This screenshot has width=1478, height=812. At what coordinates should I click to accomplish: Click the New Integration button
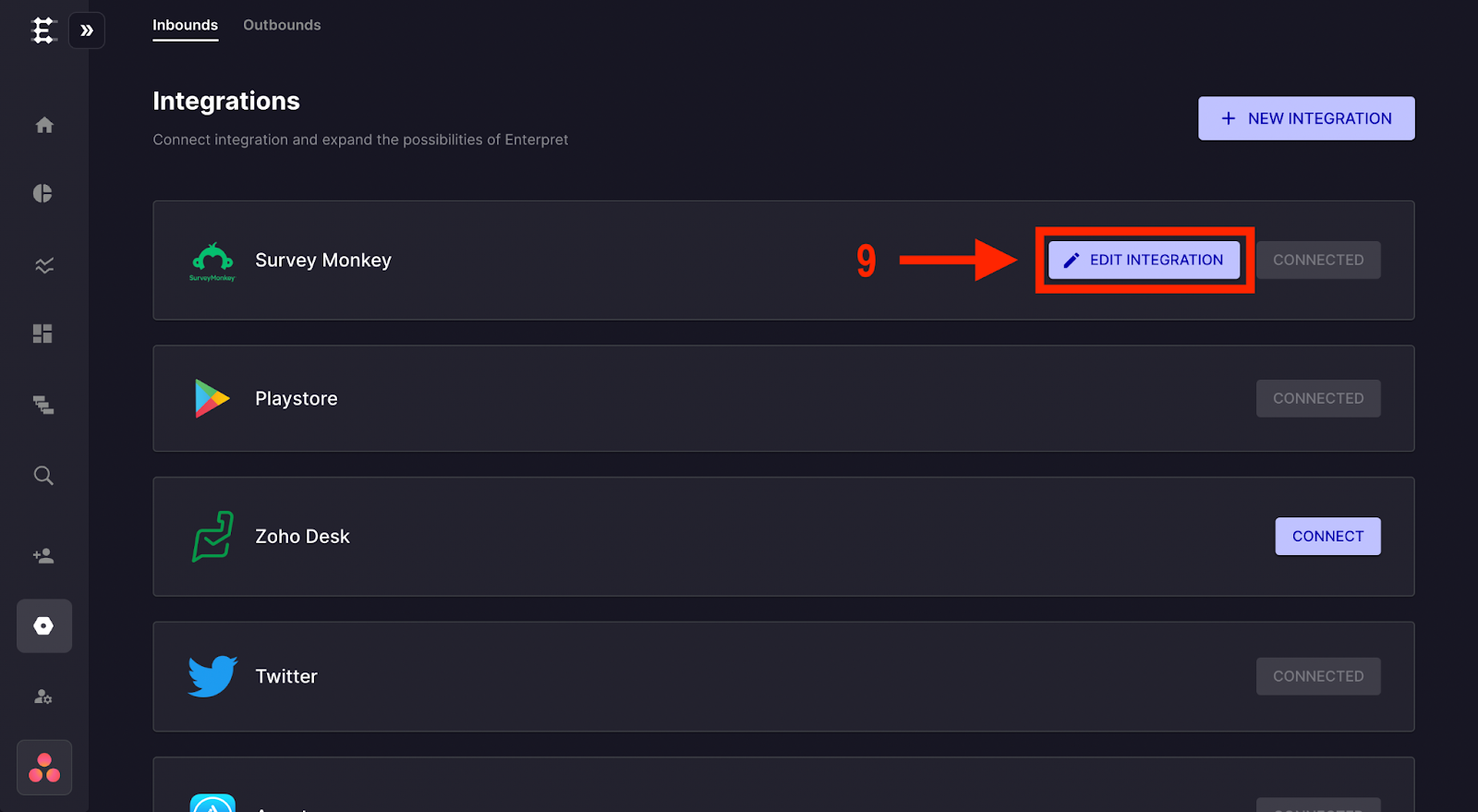(1306, 118)
